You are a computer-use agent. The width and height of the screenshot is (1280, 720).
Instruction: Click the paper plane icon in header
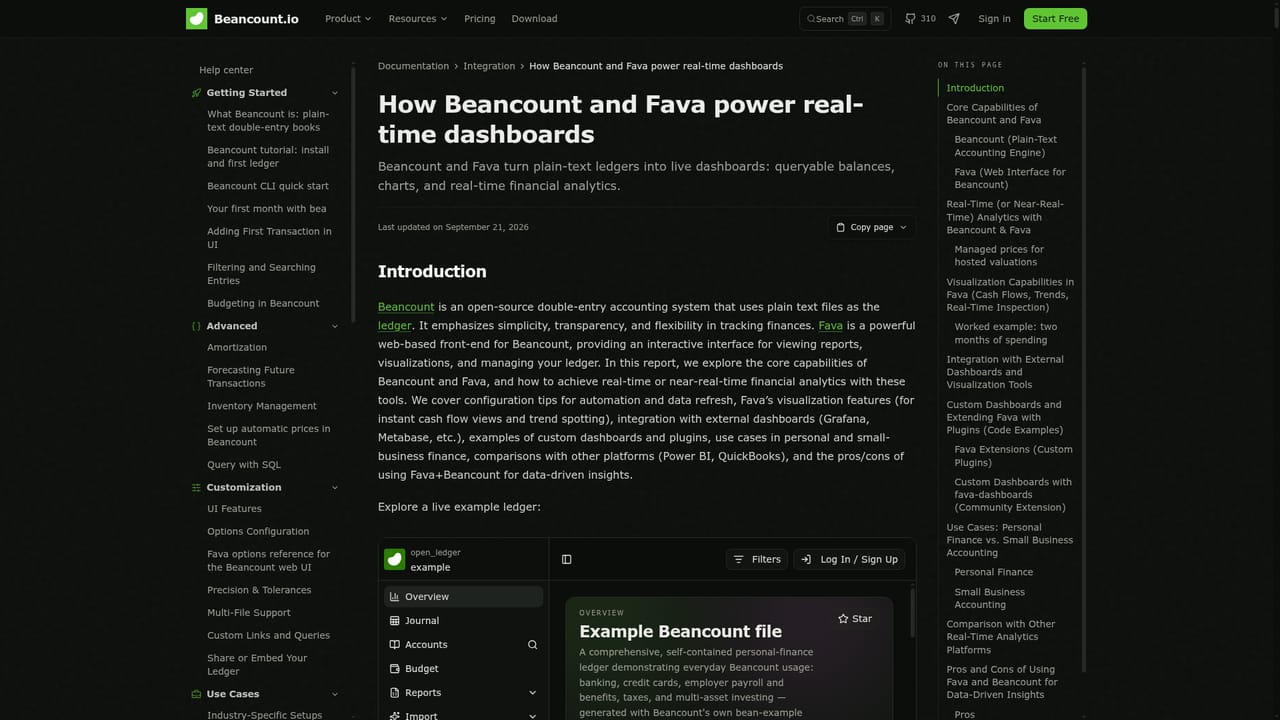pyautogui.click(x=954, y=19)
